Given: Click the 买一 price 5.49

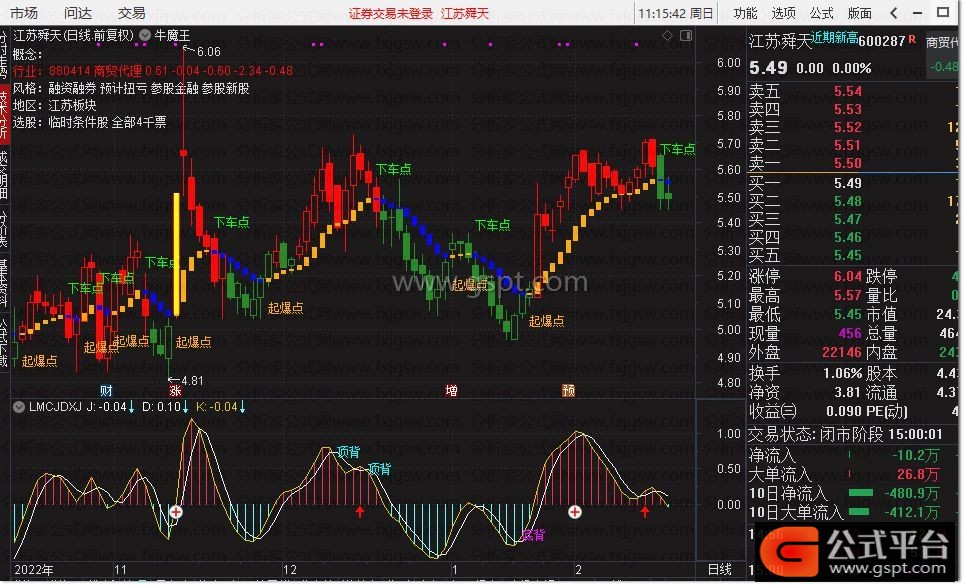Looking at the screenshot, I should click(x=847, y=183).
